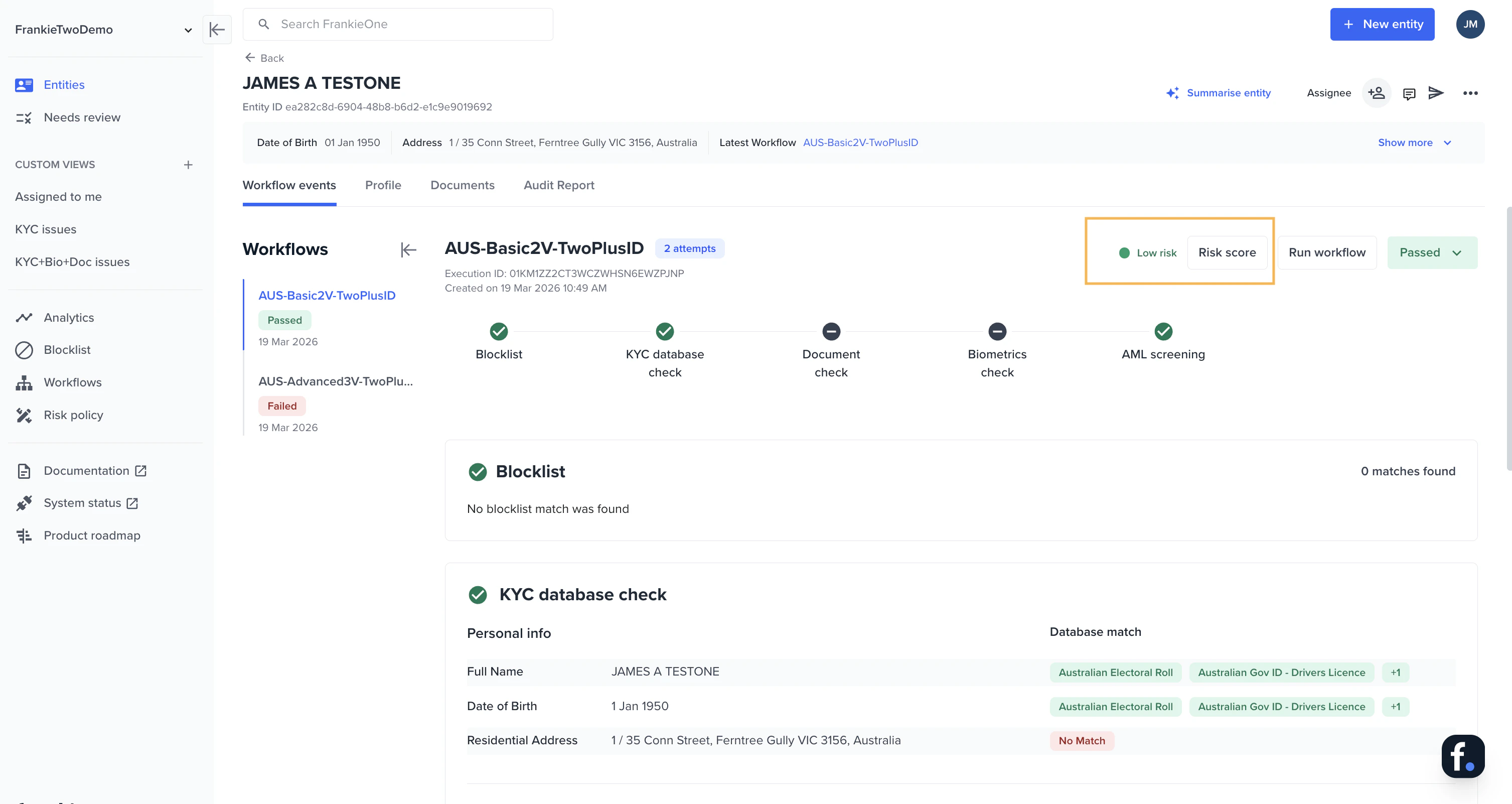Click the send paper-plane icon
Viewport: 1512px width, 804px height.
[x=1436, y=93]
